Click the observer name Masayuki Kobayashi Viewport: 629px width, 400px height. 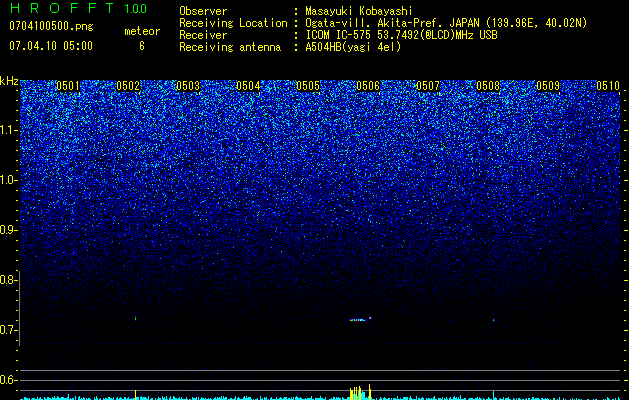pos(359,11)
